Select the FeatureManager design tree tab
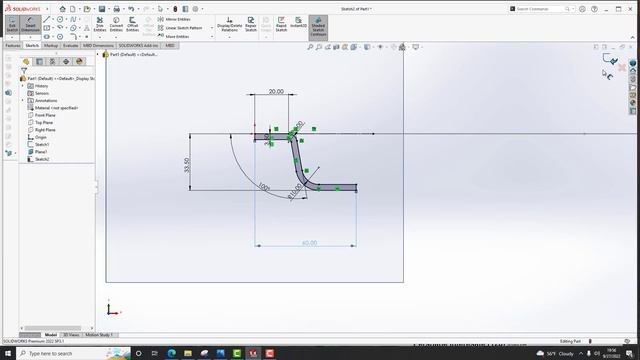Screen dimensions: 640x360 pos(26,62)
